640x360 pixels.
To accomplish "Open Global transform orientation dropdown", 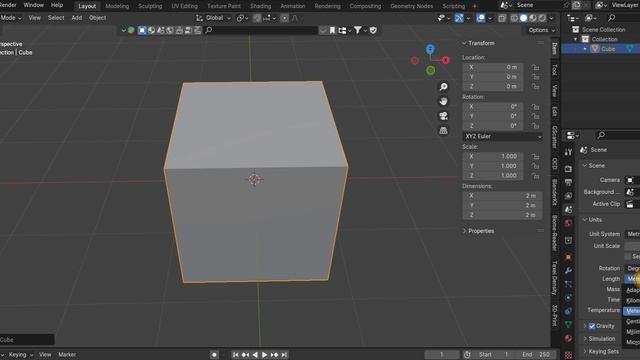I will (x=213, y=18).
